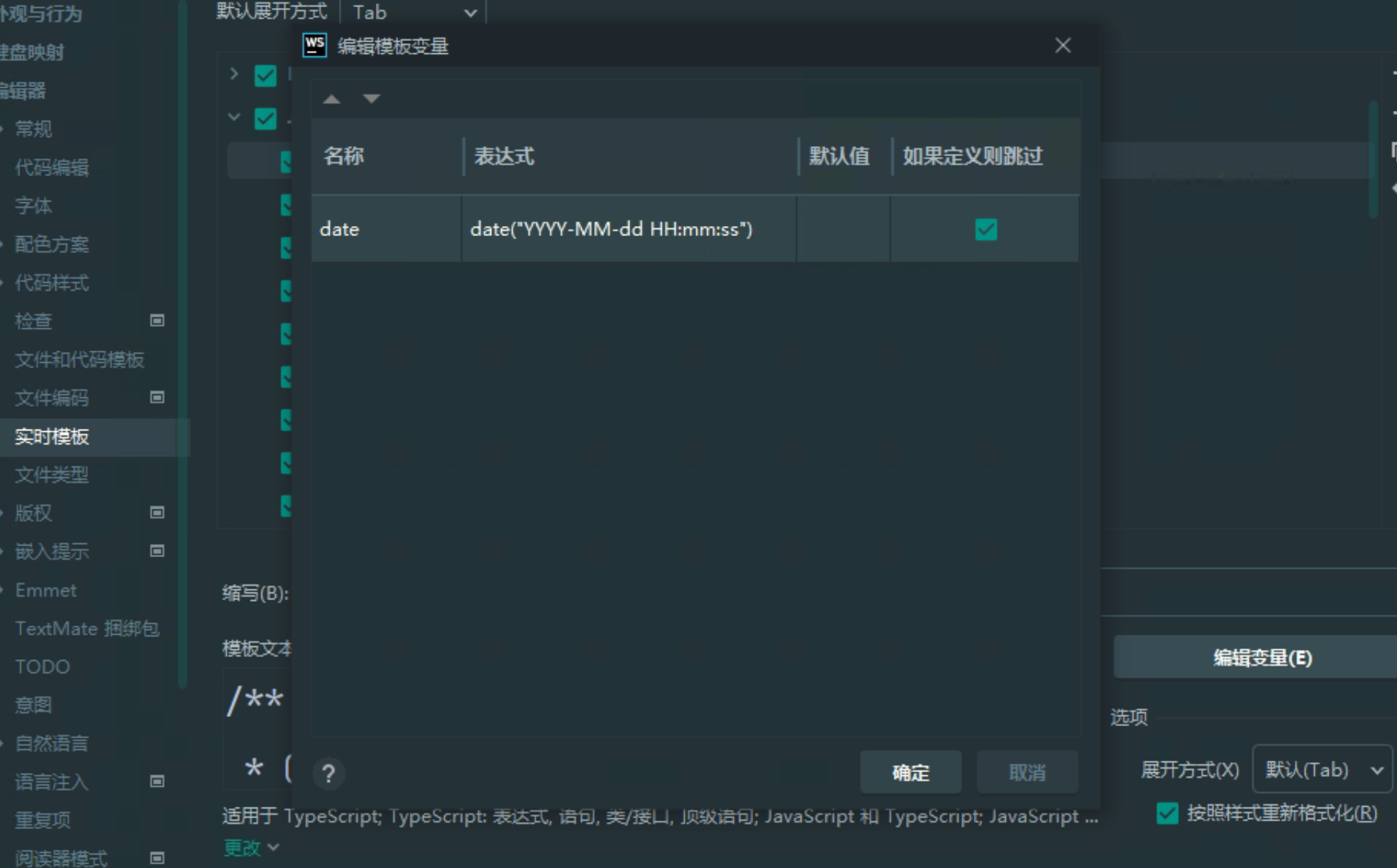Open 阅读器模式 settings page

[x=61, y=858]
